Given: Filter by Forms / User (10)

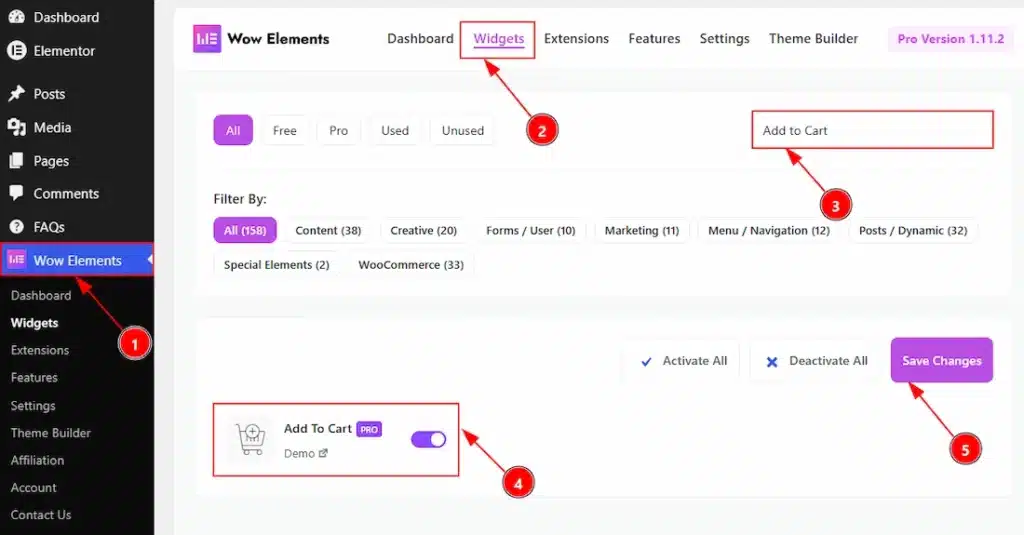Looking at the screenshot, I should click(x=530, y=231).
